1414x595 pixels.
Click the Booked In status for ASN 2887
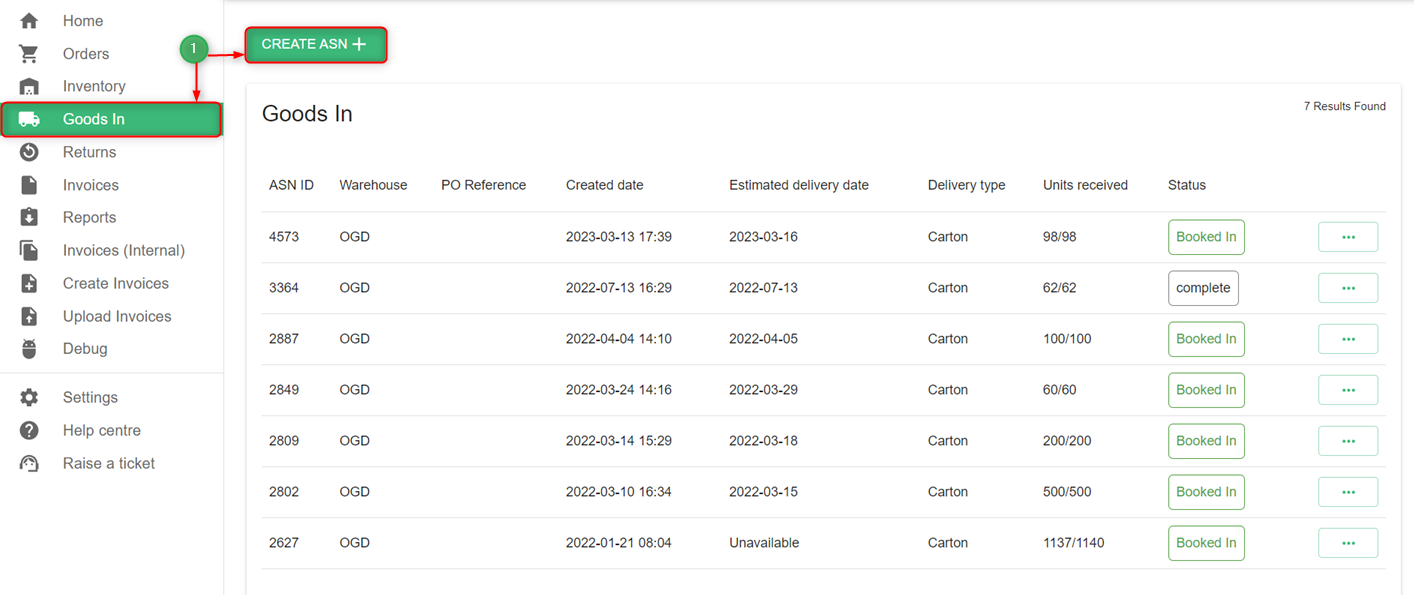click(x=1206, y=339)
